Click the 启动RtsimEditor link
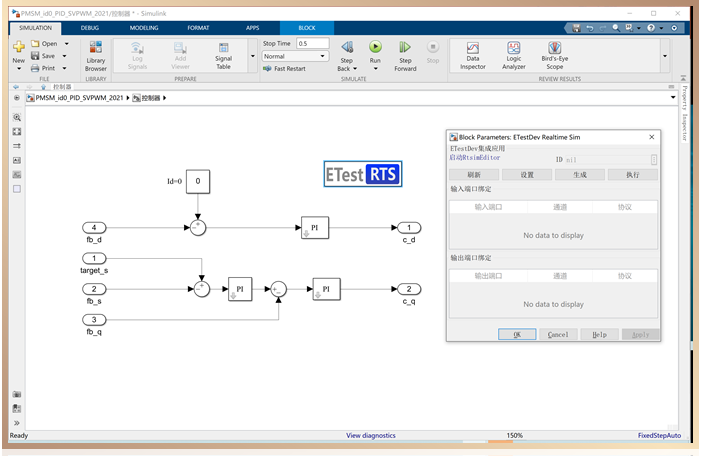The width and height of the screenshot is (701, 456). tap(475, 157)
